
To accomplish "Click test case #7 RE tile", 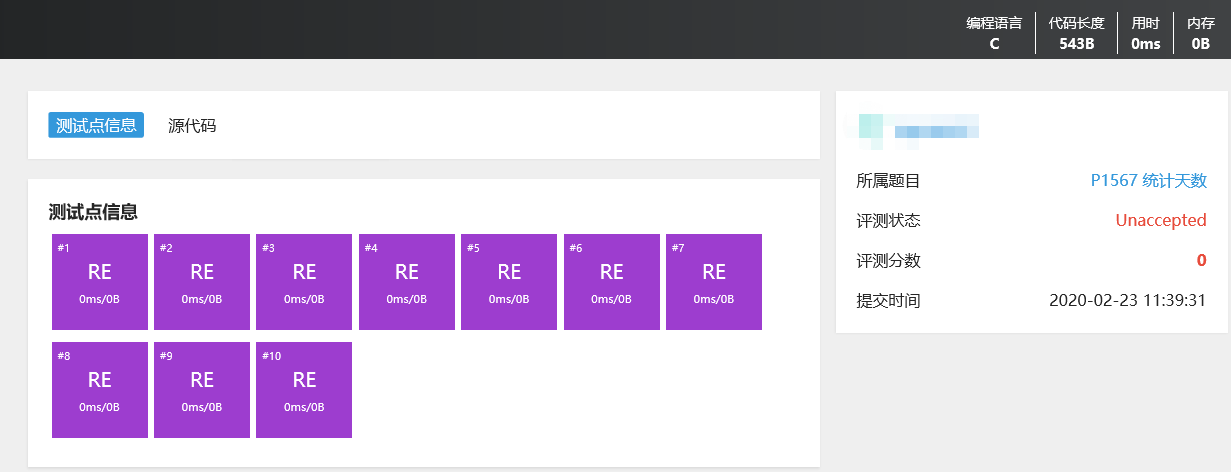I will click(714, 282).
